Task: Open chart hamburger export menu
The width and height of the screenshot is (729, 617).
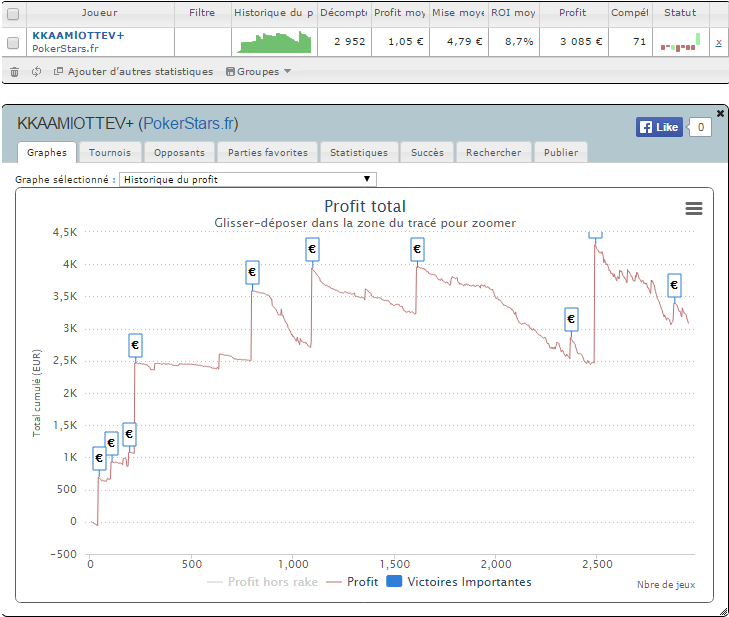Action: click(694, 208)
